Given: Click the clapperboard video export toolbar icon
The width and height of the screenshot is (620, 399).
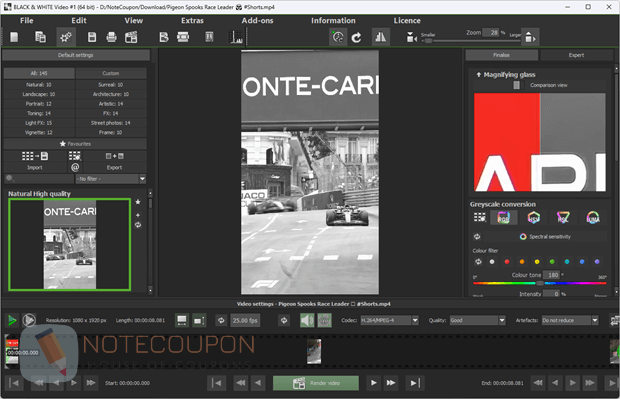Looking at the screenshot, I should 131,37.
